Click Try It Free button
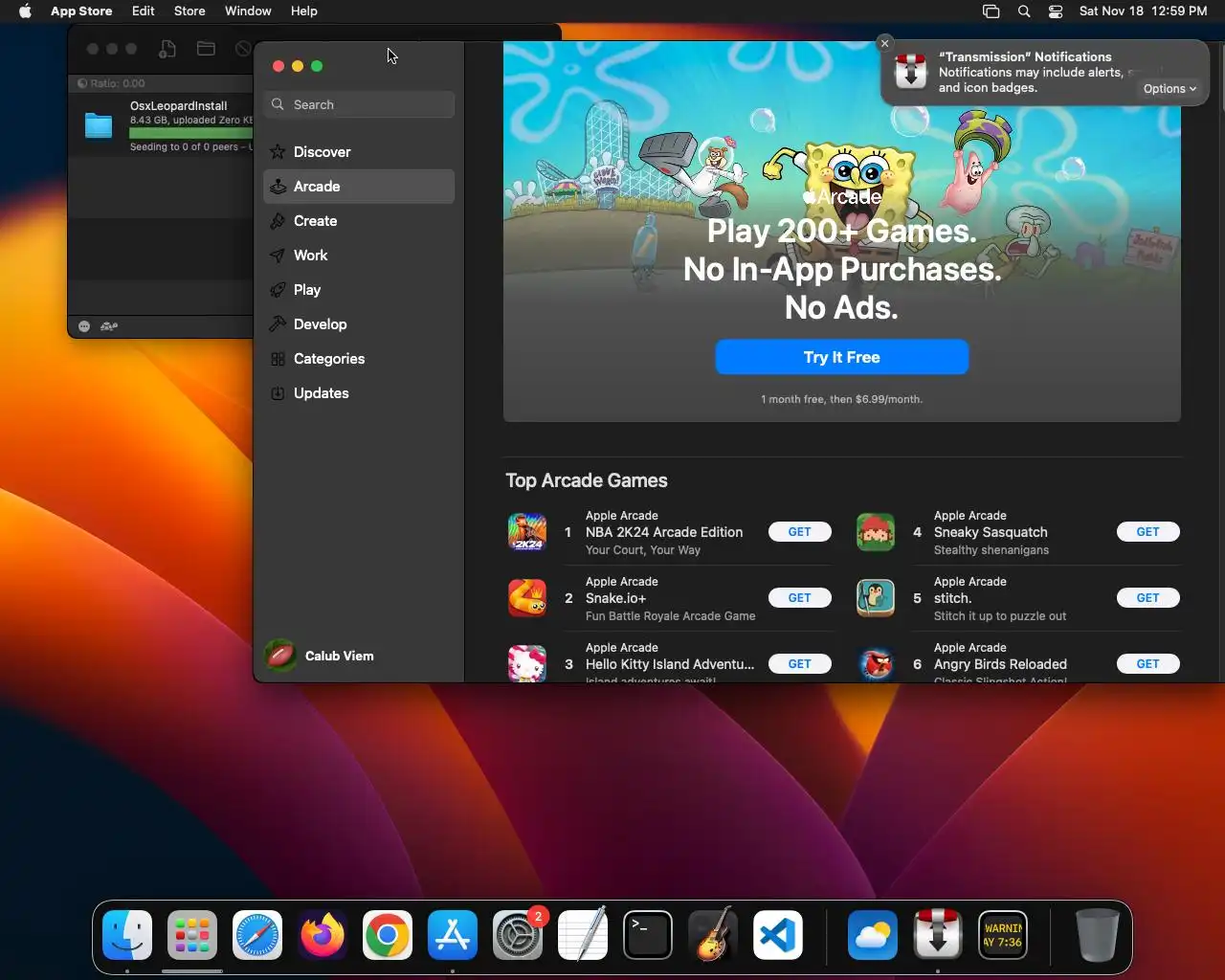 [x=842, y=357]
